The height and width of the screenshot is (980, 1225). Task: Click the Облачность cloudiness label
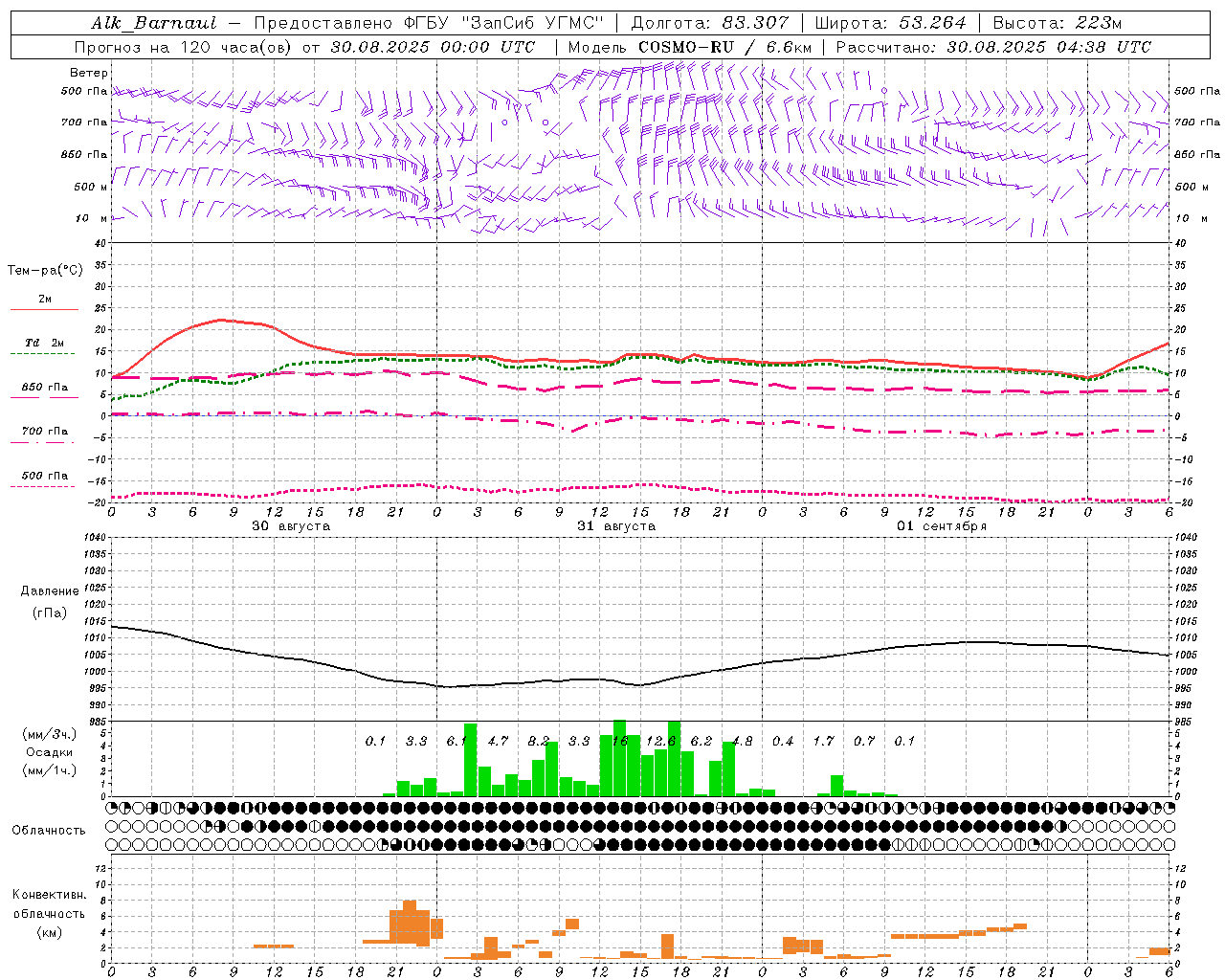49,831
